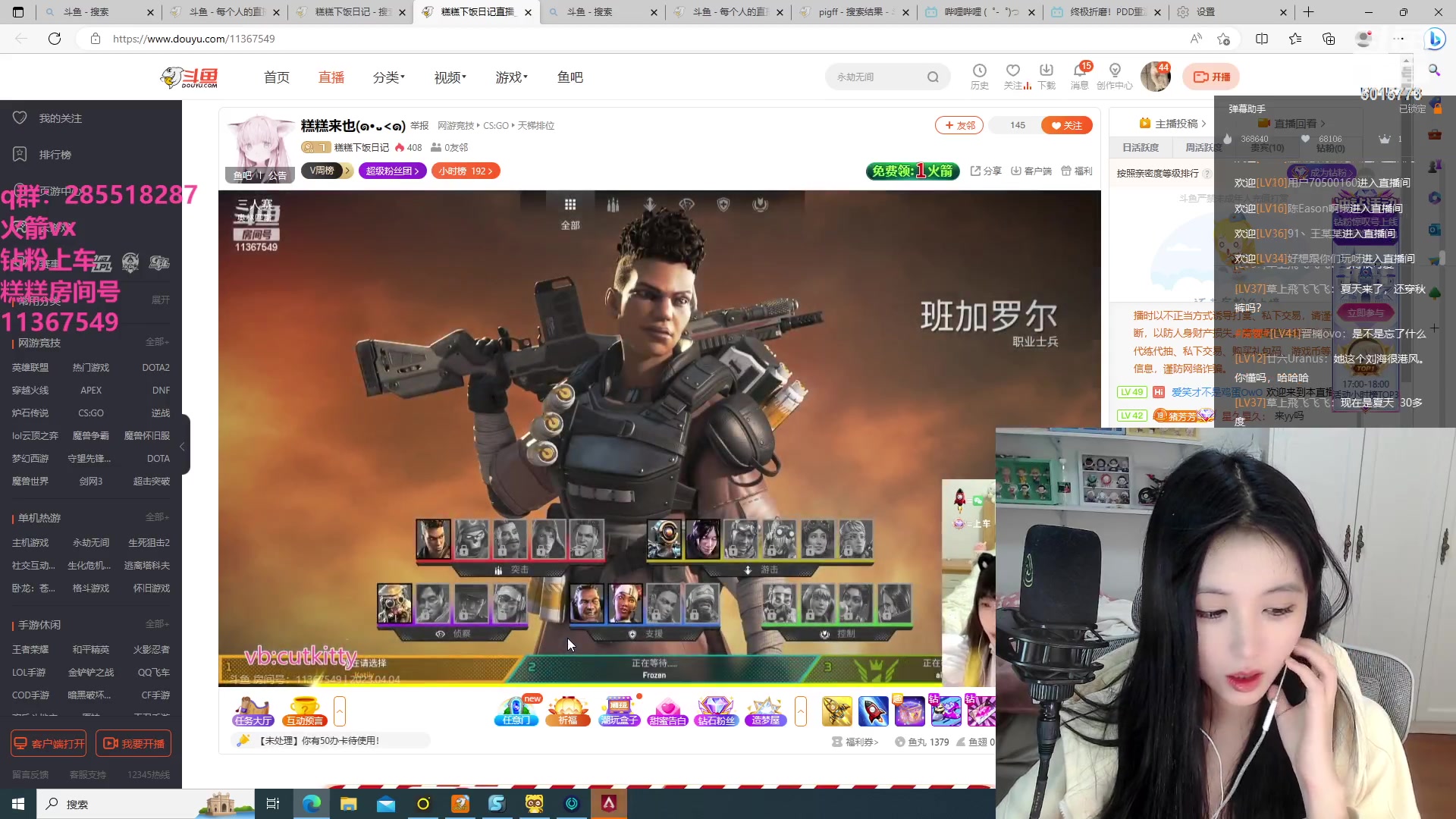Expand the 分类 navigation dropdown
The height and width of the screenshot is (819, 1456).
click(389, 77)
